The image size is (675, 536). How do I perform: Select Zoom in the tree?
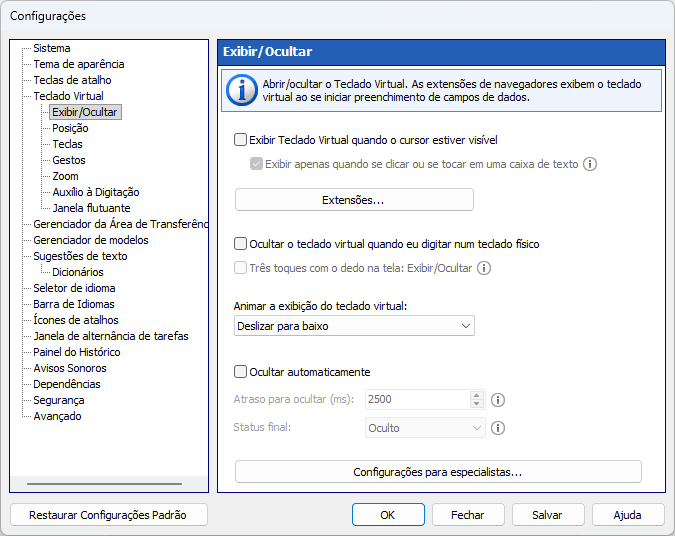(65, 176)
